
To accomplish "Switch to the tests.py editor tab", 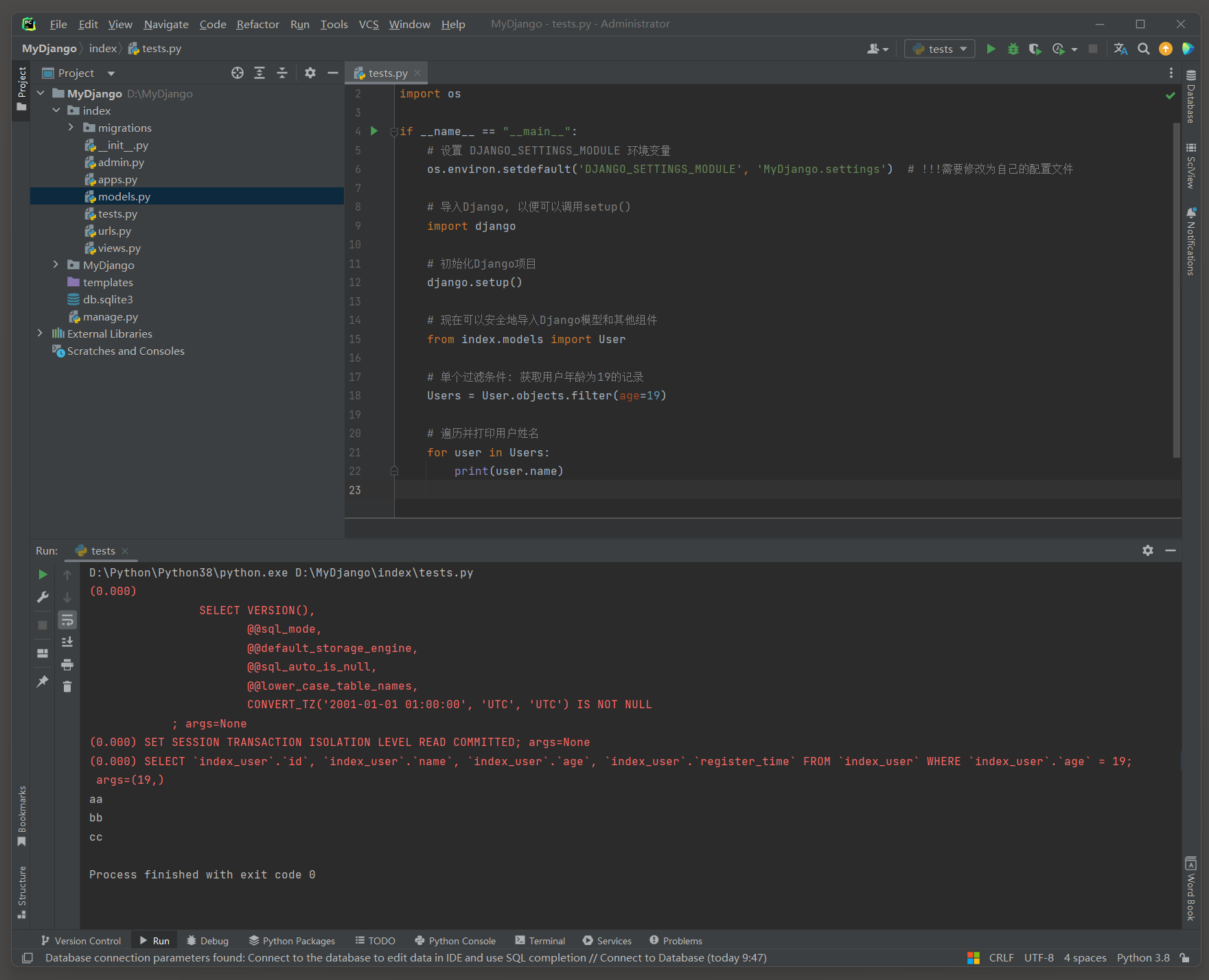I will (388, 73).
